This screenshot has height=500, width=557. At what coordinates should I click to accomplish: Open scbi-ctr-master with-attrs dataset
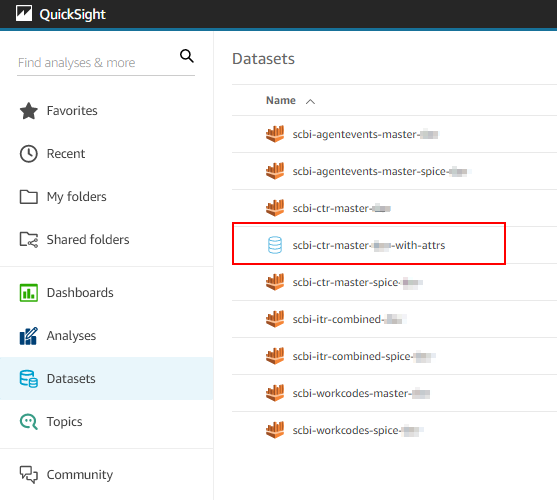click(x=369, y=245)
